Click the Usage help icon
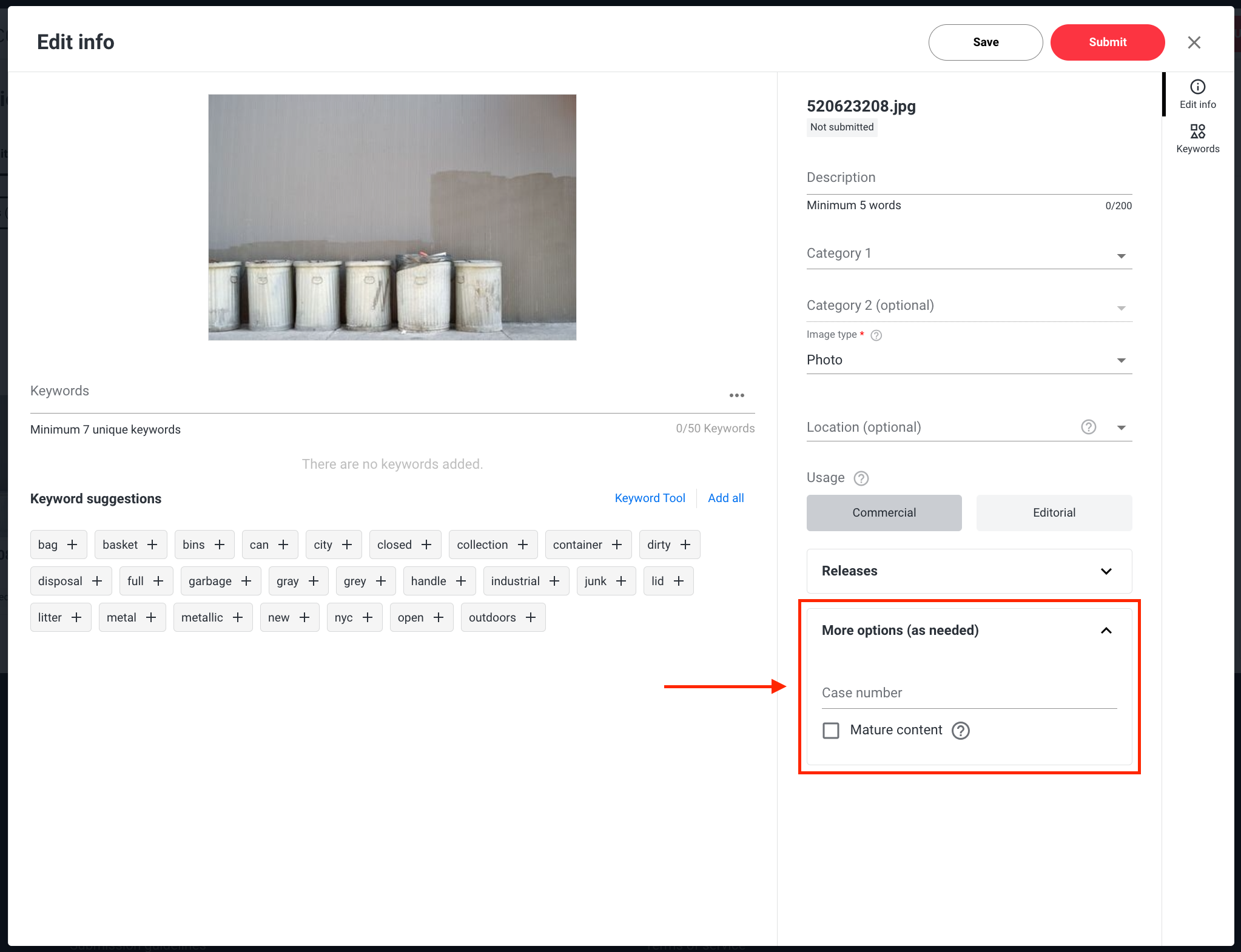The width and height of the screenshot is (1241, 952). (861, 478)
